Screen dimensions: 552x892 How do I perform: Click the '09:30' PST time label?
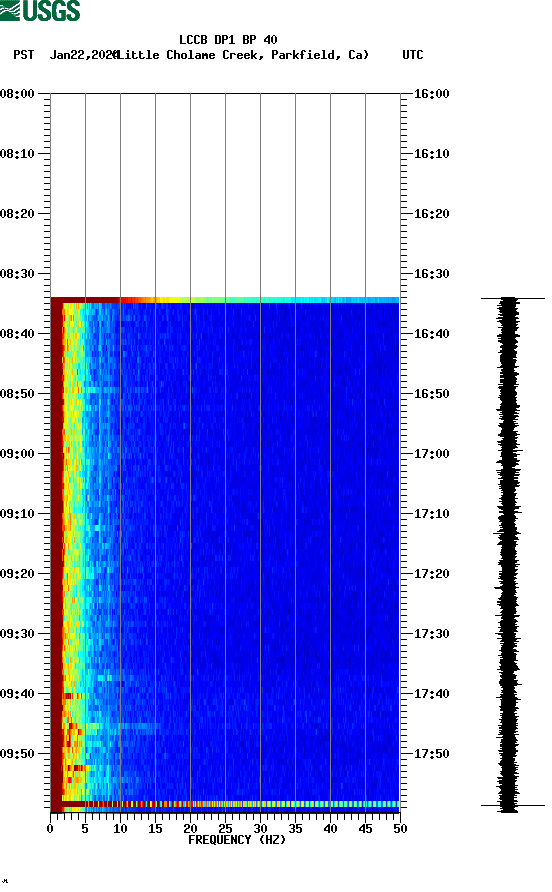(x=17, y=634)
